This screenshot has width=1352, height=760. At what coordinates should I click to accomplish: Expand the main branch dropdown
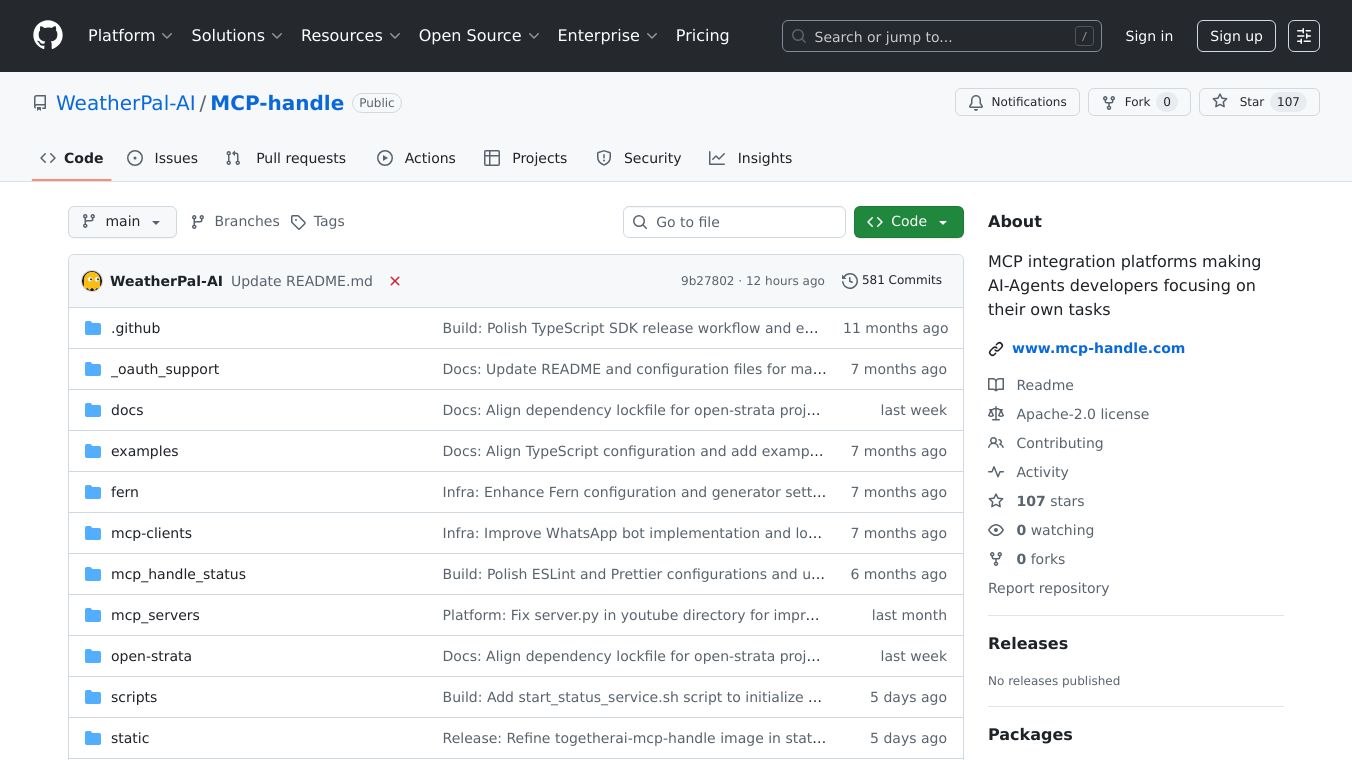(x=122, y=222)
